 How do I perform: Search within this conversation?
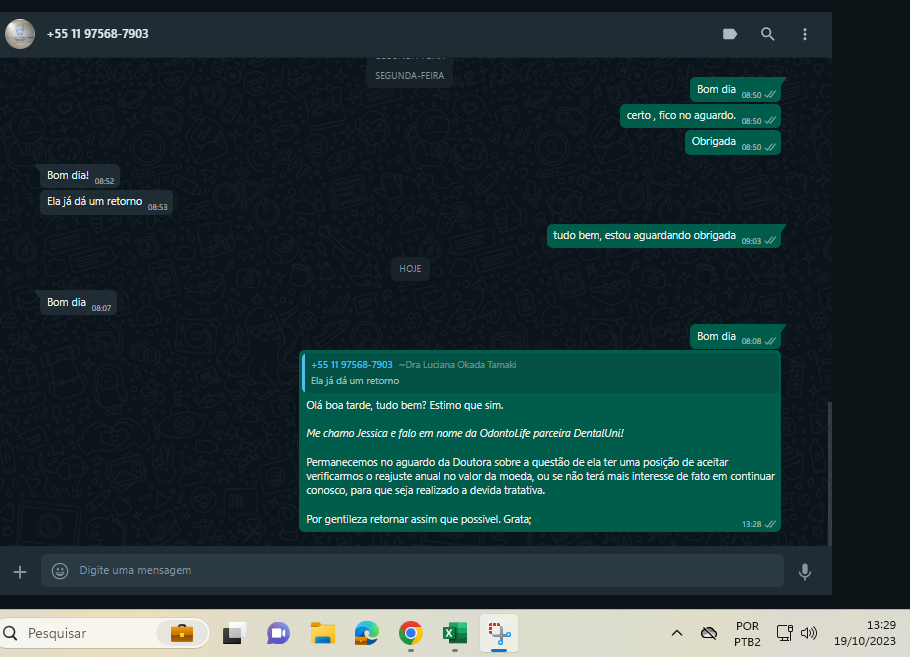click(767, 34)
